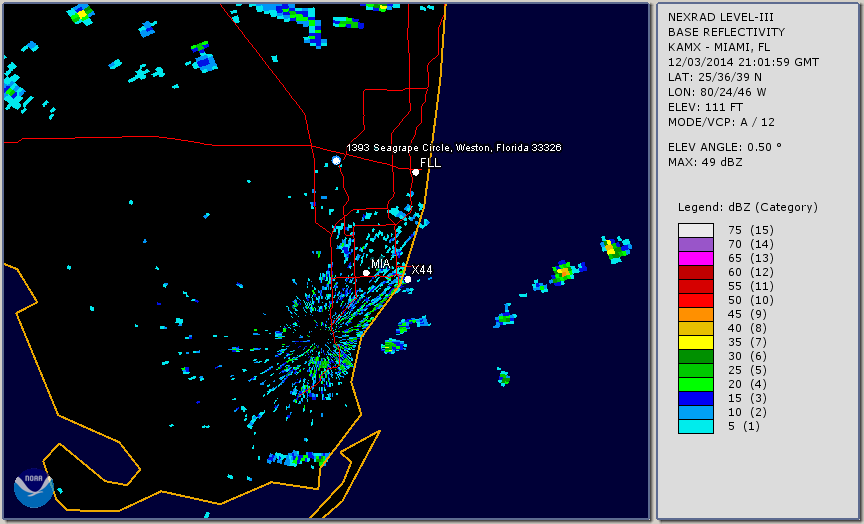Click the NOAA logo on the map
Screen dimensions: 864x524
(x=34, y=487)
